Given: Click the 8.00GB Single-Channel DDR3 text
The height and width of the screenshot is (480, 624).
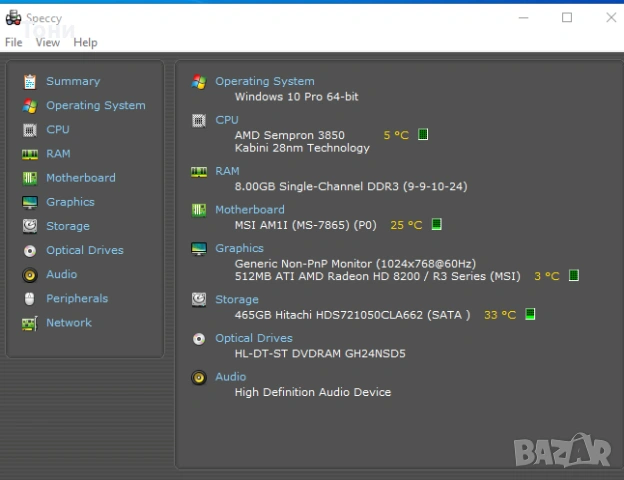Looking at the screenshot, I should click(351, 187).
